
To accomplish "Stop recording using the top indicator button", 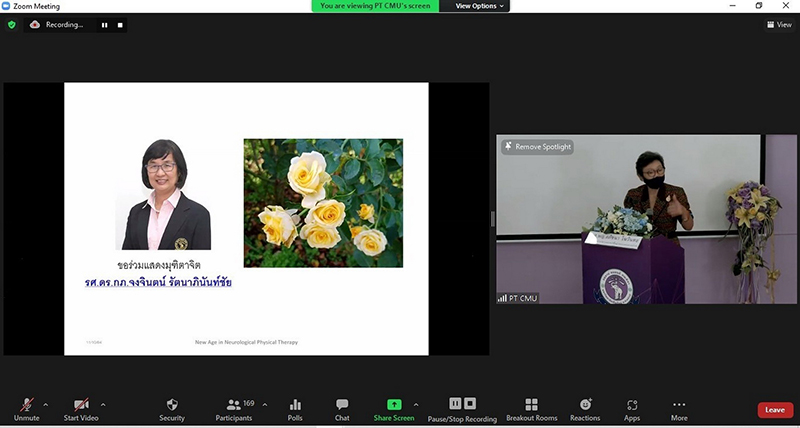I will [x=120, y=25].
